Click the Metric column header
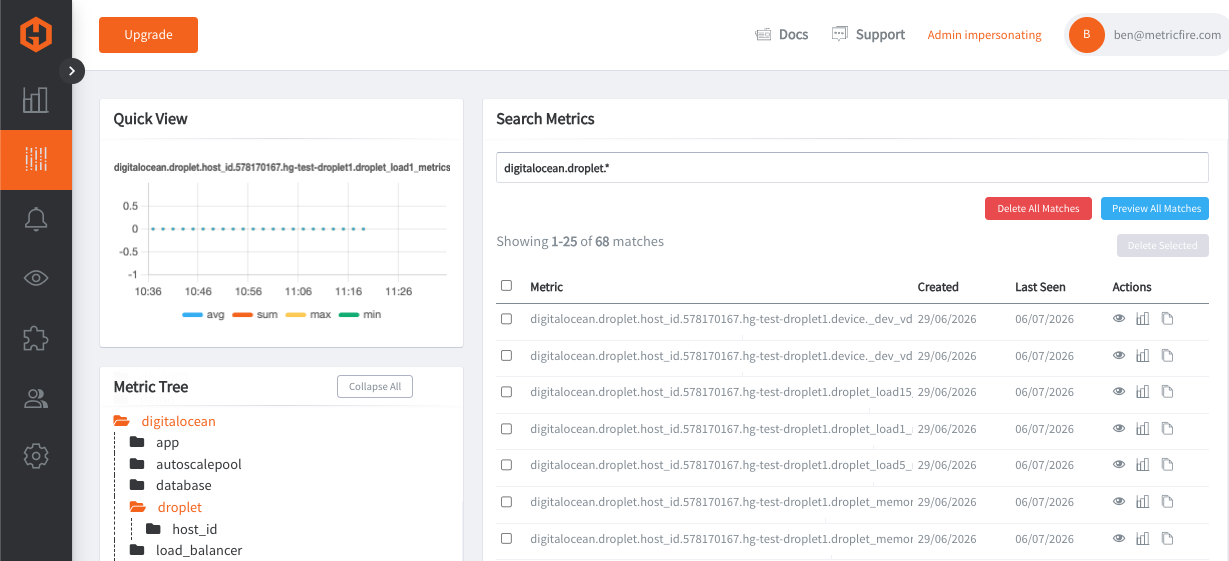Image resolution: width=1229 pixels, height=561 pixels. (x=546, y=287)
